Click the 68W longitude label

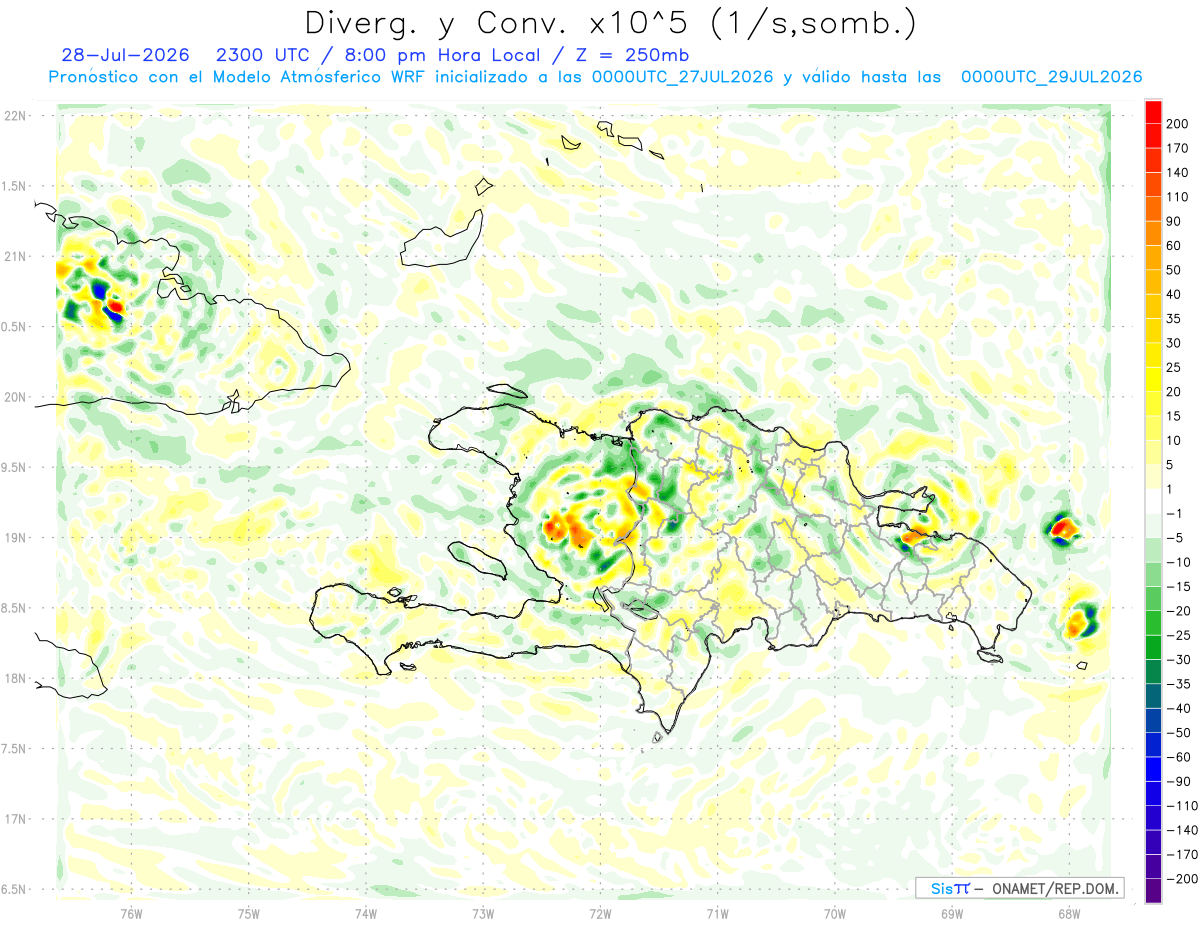(1069, 913)
